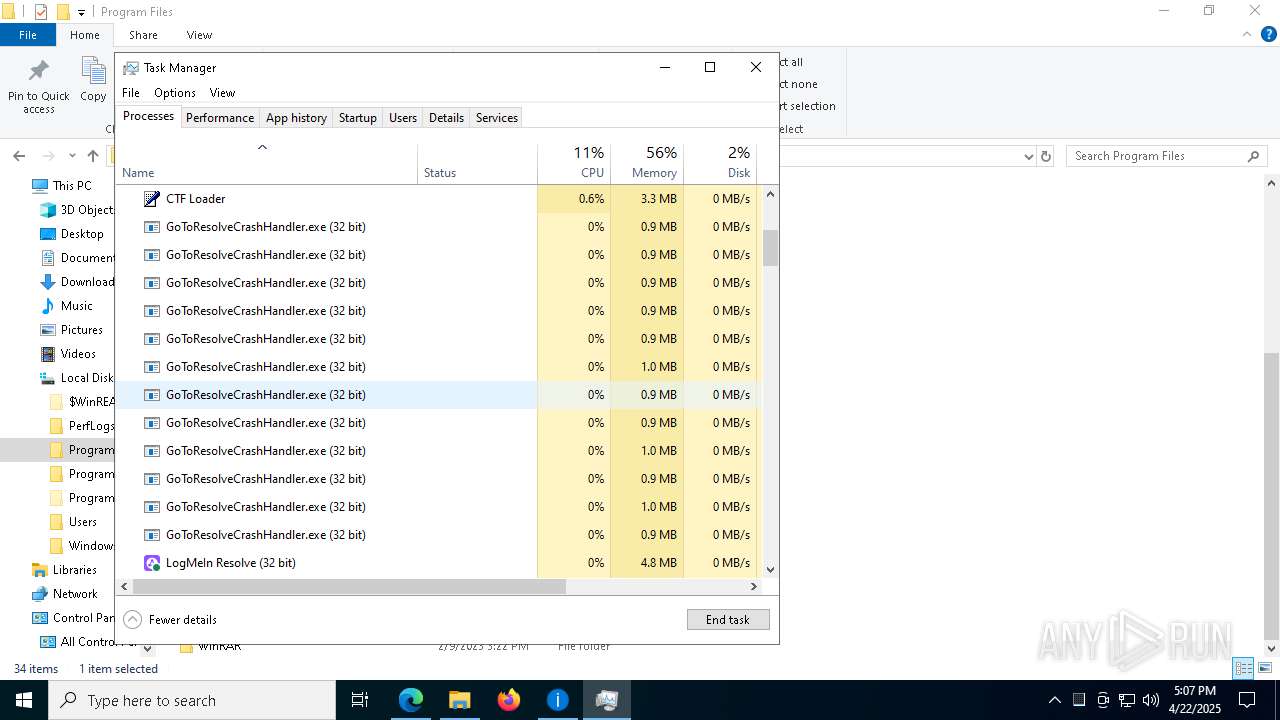Open the Task Manager File menu
This screenshot has height=720, width=1280.
[131, 93]
